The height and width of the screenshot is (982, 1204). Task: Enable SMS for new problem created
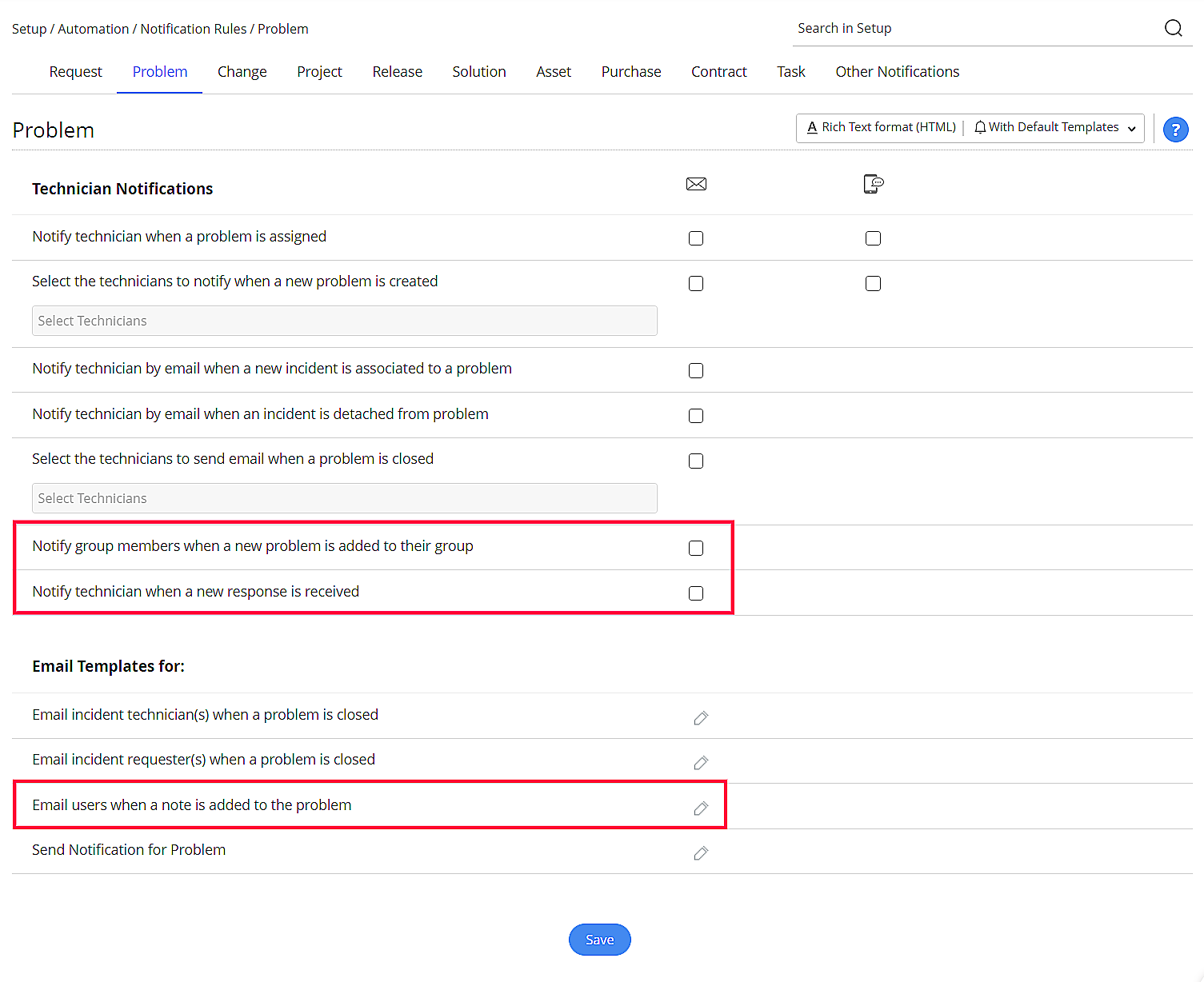pos(873,283)
